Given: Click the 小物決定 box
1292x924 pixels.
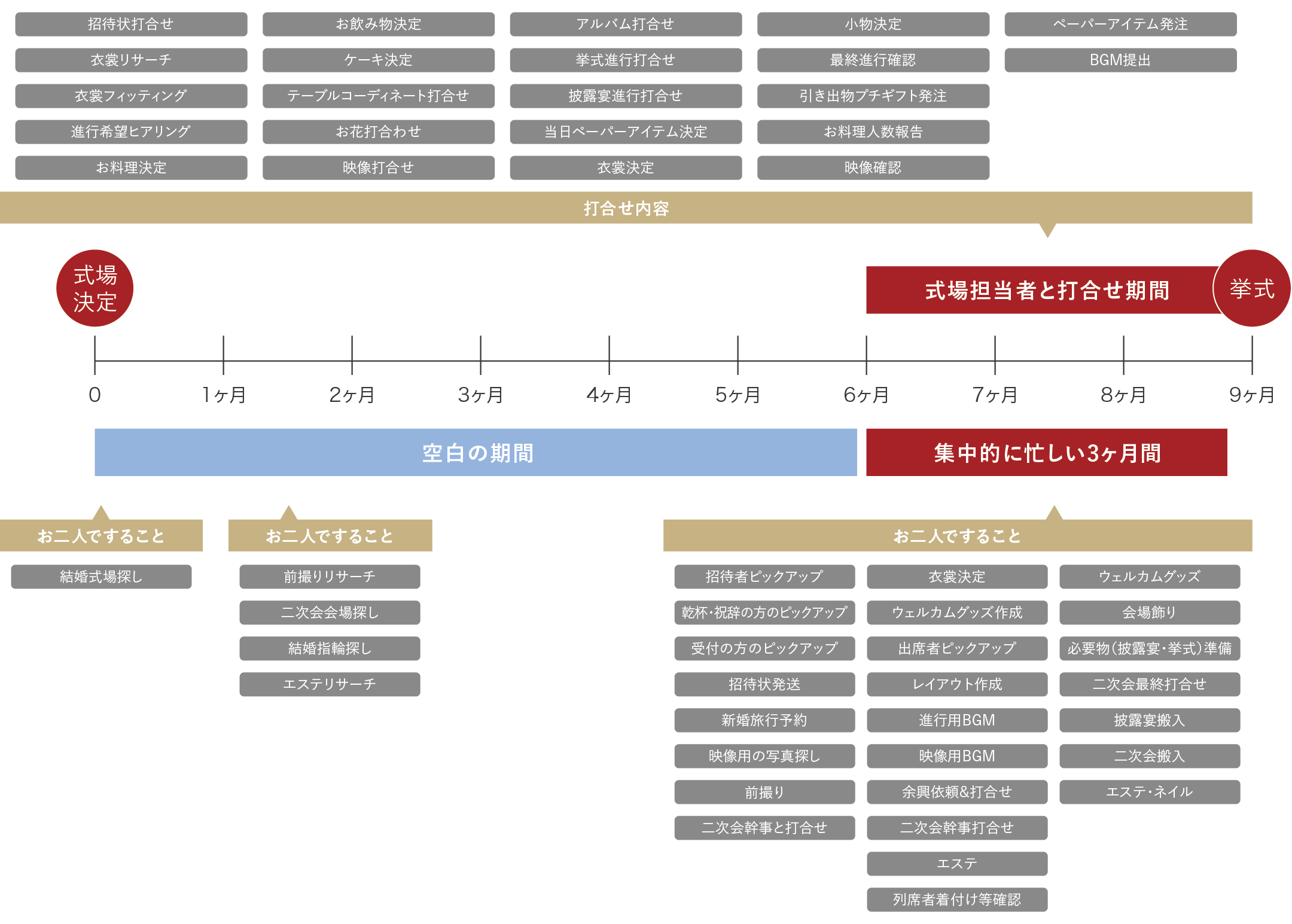Looking at the screenshot, I should 873,24.
